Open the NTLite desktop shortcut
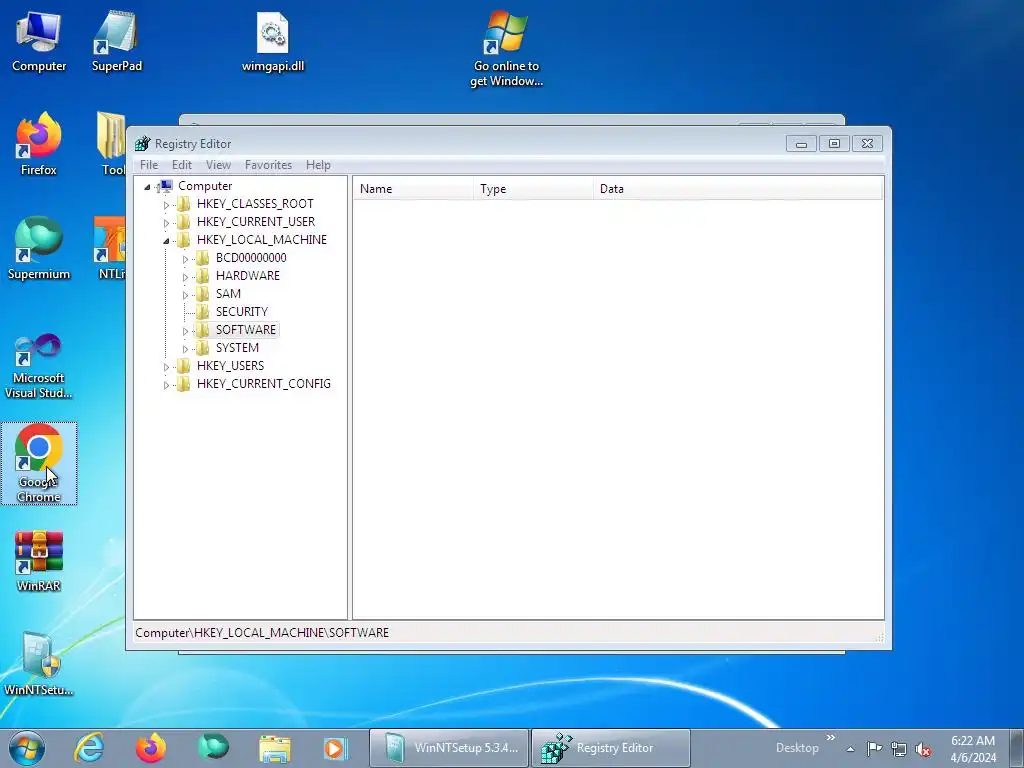Image resolution: width=1024 pixels, height=768 pixels. (110, 249)
